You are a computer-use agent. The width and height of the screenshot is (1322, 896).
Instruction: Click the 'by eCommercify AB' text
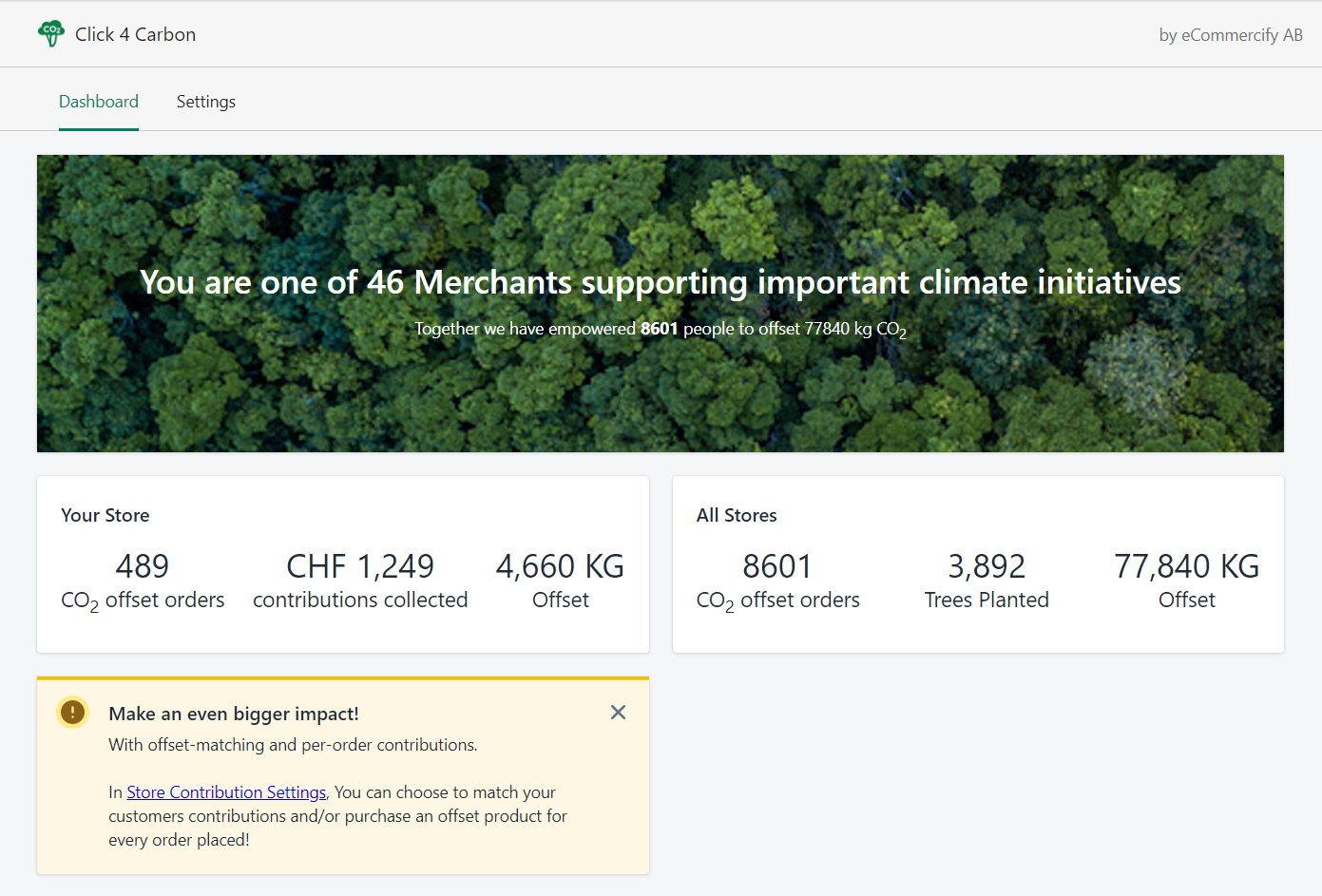pyautogui.click(x=1230, y=35)
